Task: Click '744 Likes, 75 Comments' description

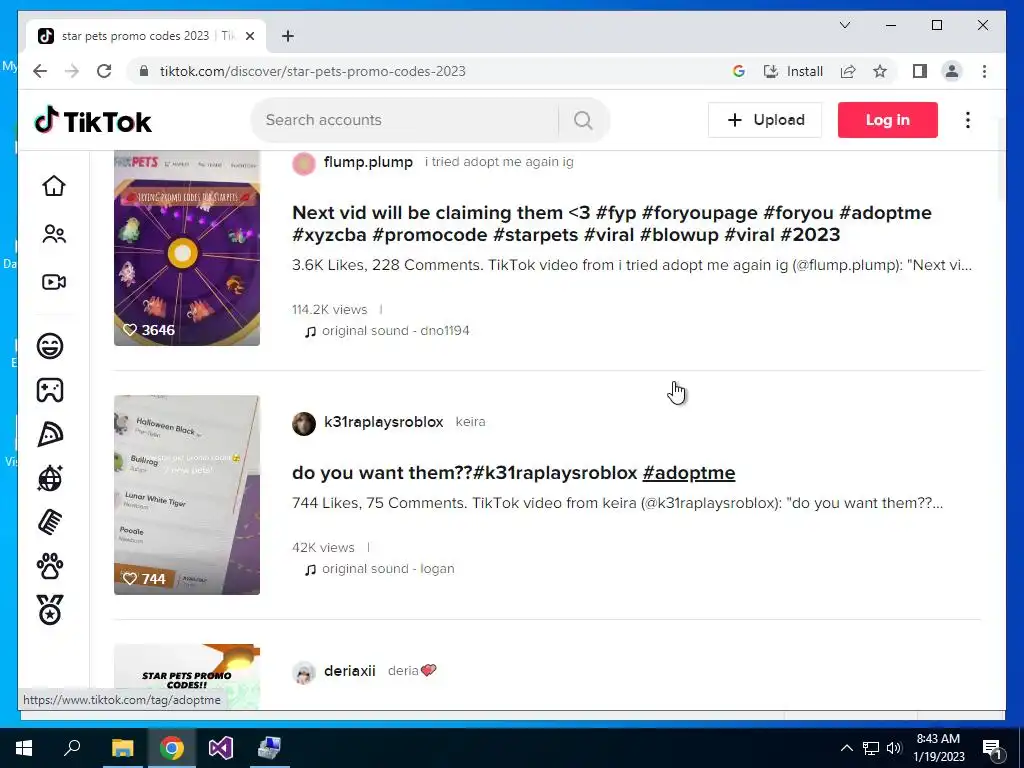Action: coord(617,503)
